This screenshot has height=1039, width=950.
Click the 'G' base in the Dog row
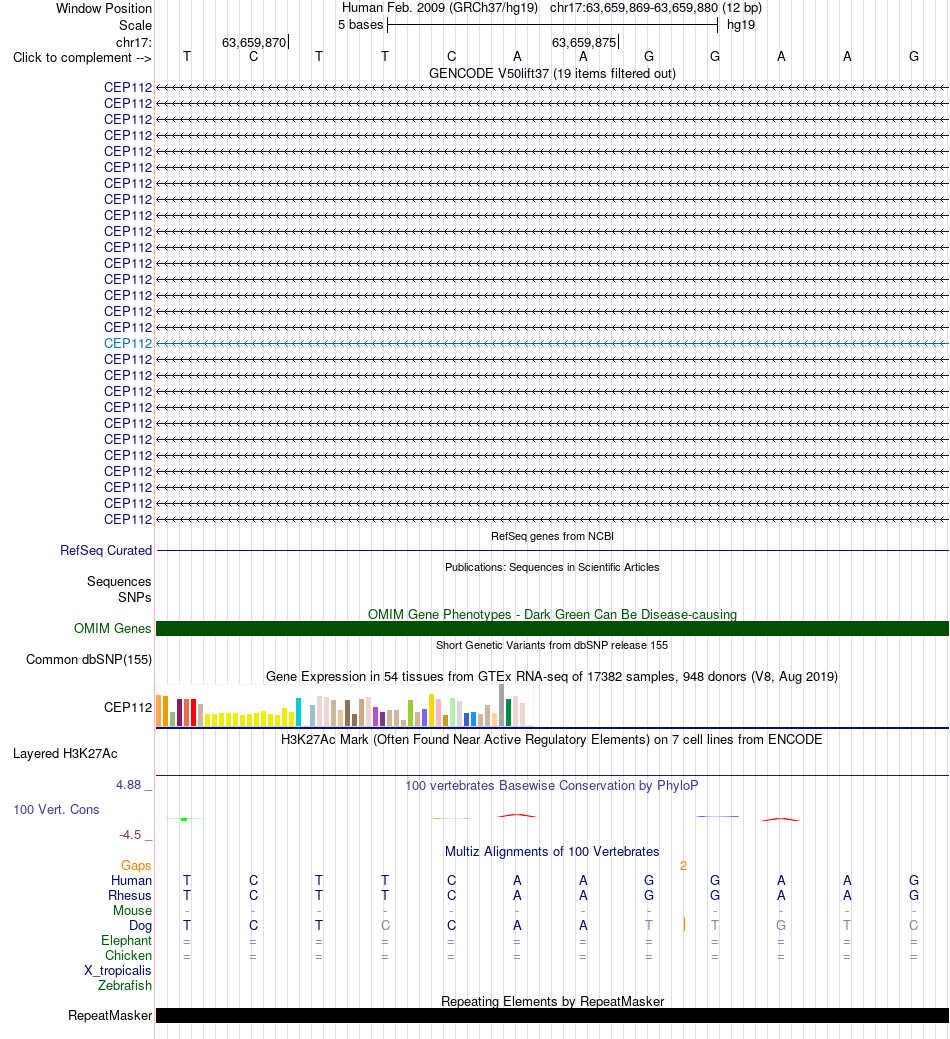(x=781, y=926)
